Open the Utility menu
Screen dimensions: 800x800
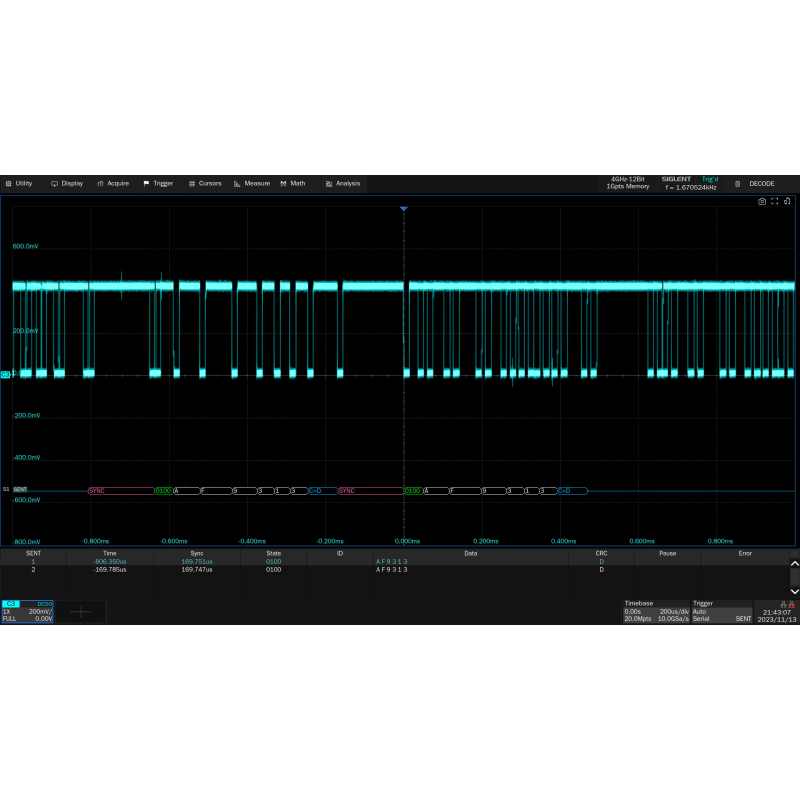[19, 184]
